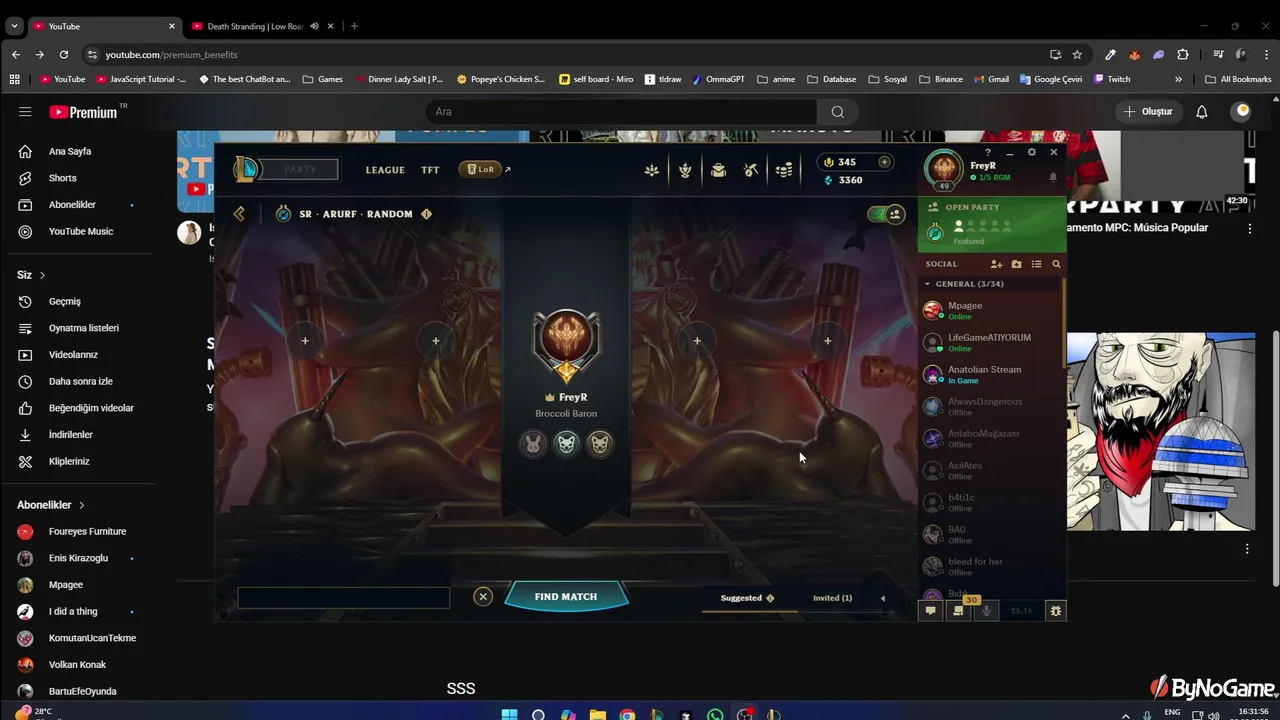Image resolution: width=1280 pixels, height=720 pixels.
Task: Click the first empty plus invite slot
Action: tap(305, 341)
